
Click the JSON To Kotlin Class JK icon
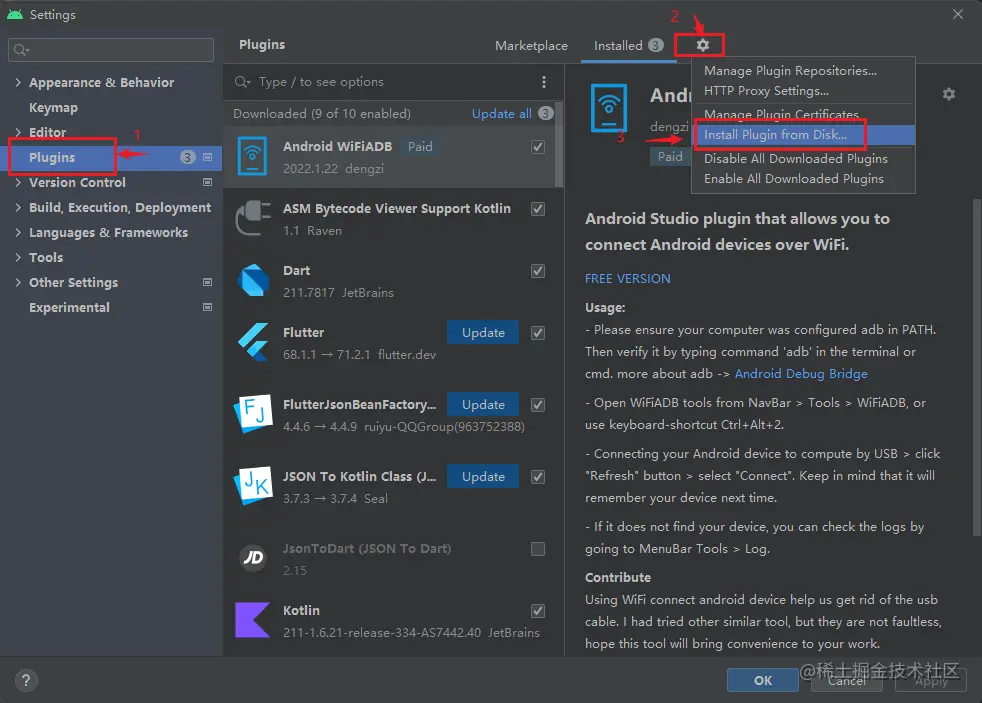point(253,486)
